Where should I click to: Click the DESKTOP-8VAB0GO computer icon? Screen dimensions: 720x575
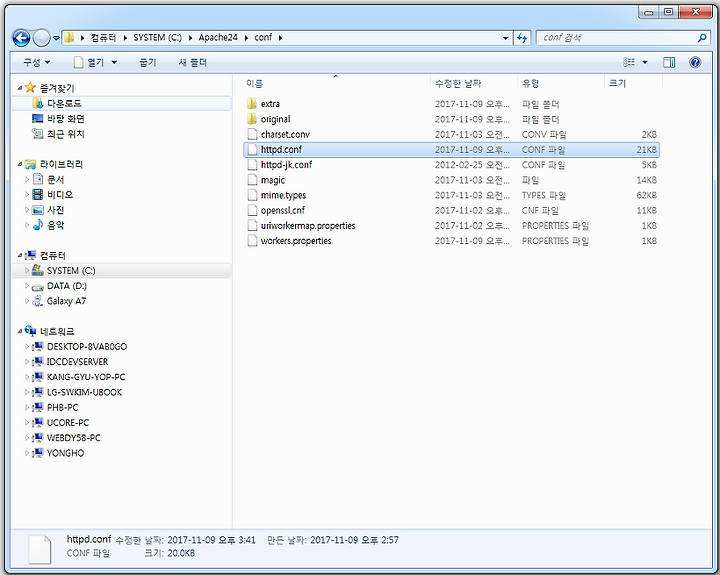point(38,347)
